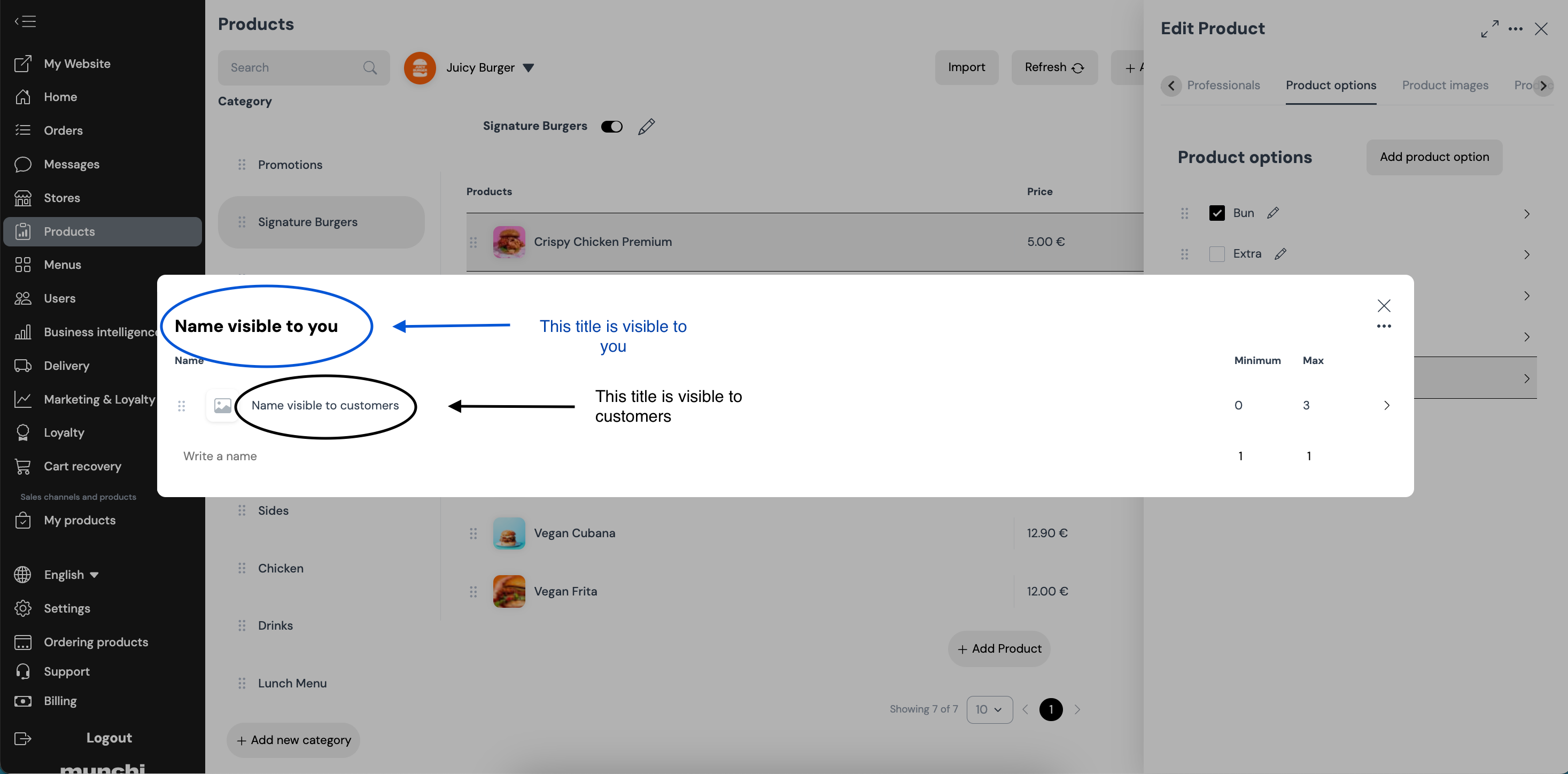Select the Drinks category
Screen dimensions: 1568x774
click(275, 625)
